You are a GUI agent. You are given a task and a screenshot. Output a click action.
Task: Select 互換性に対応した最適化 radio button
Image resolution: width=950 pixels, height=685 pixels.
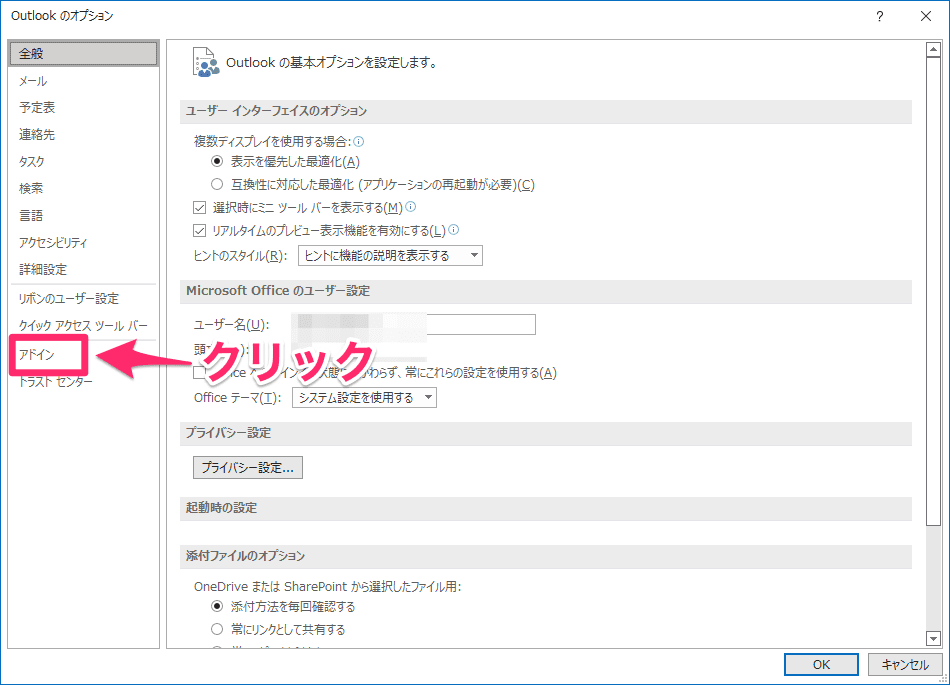217,184
